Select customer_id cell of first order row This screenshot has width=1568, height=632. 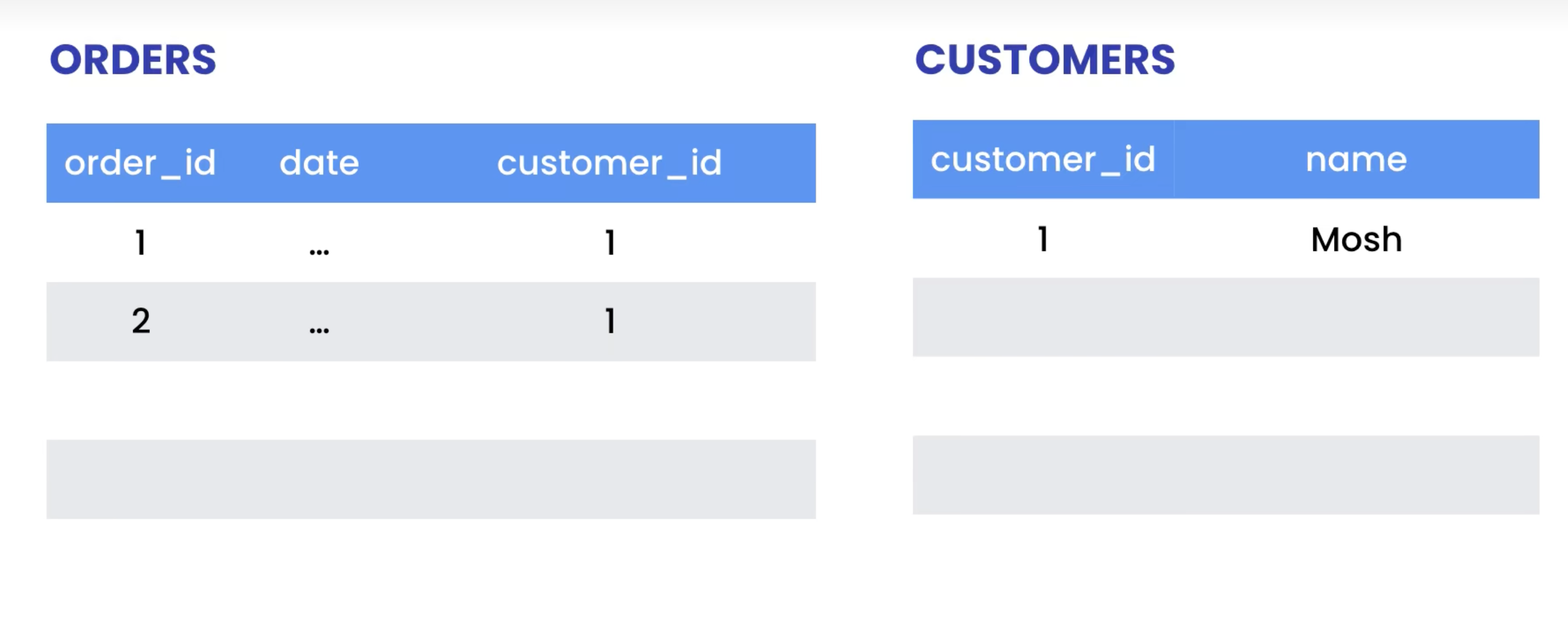pyautogui.click(x=610, y=243)
